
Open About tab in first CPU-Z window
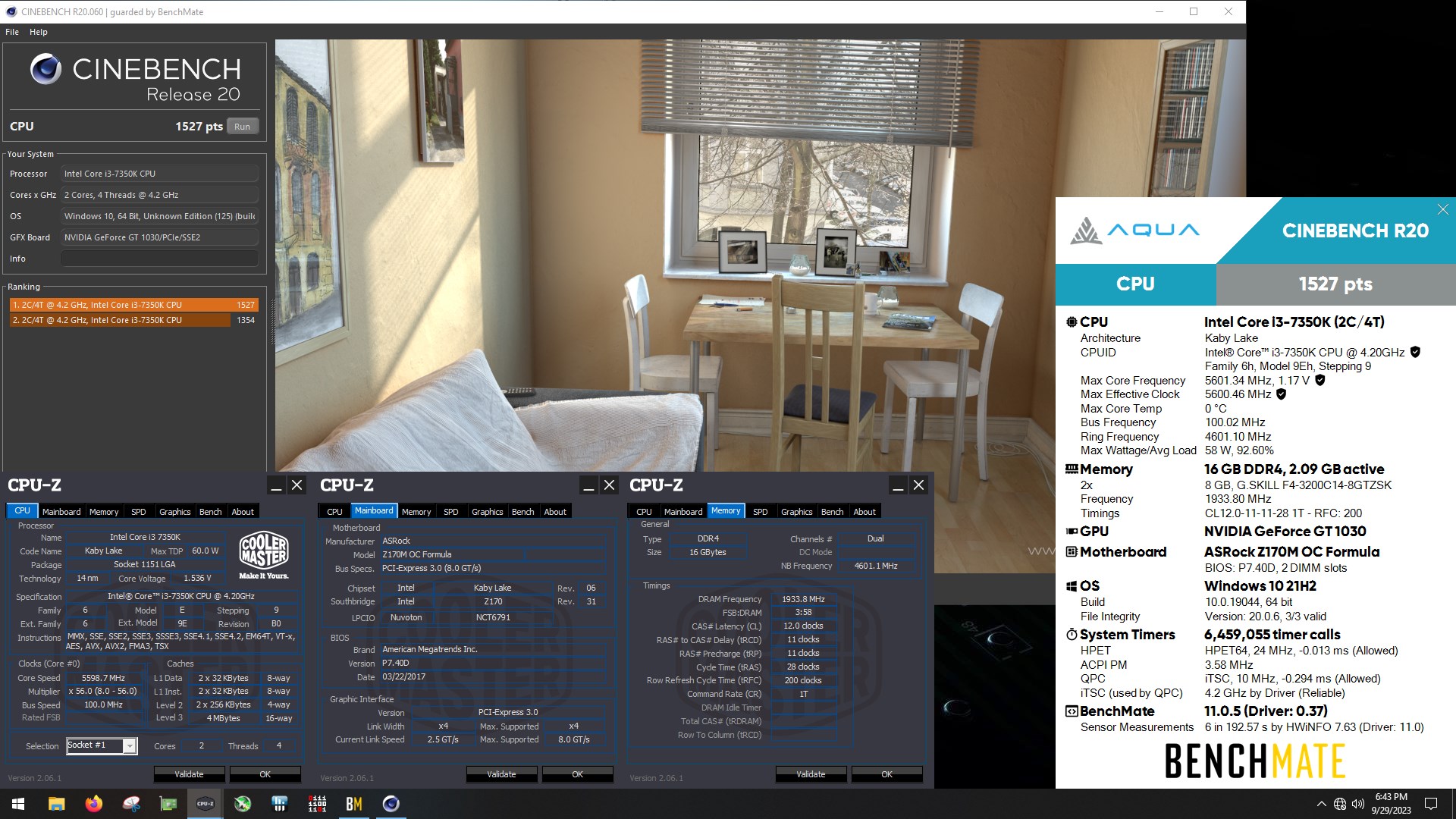[x=243, y=512]
